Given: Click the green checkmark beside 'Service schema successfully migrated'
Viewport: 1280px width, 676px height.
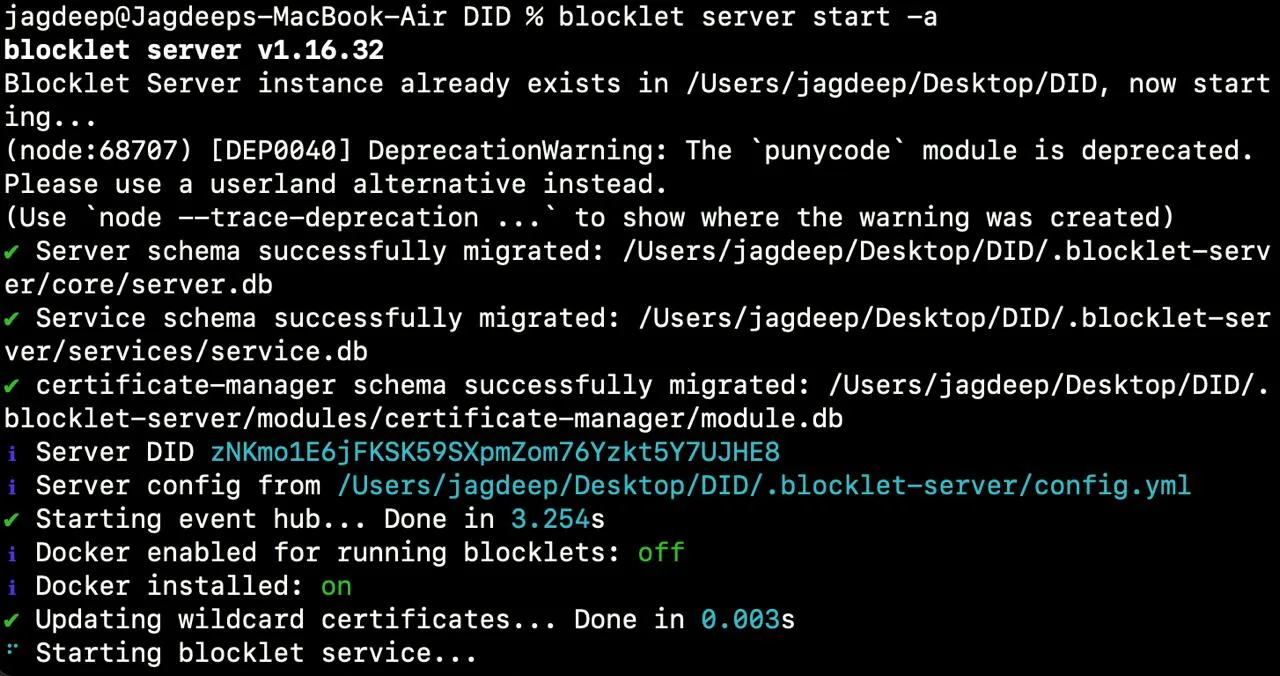Looking at the screenshot, I should coord(12,319).
